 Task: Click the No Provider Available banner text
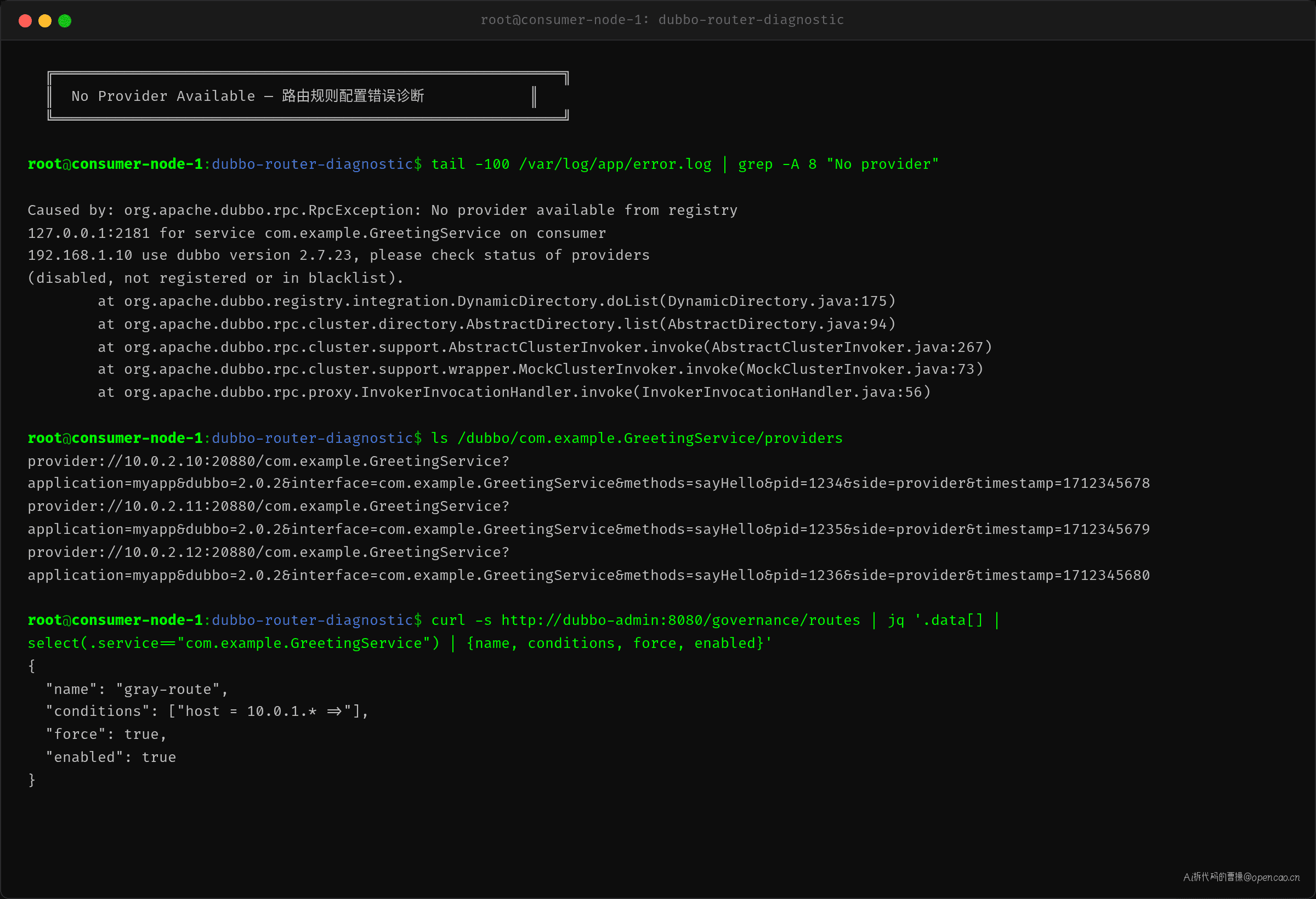(247, 96)
